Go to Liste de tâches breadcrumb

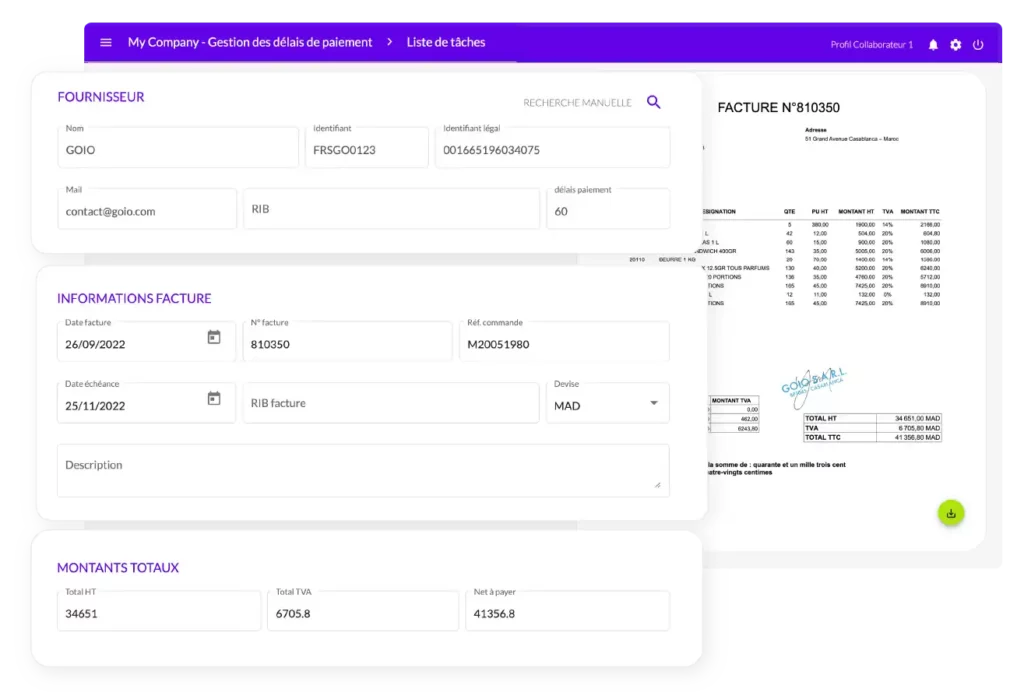(445, 43)
